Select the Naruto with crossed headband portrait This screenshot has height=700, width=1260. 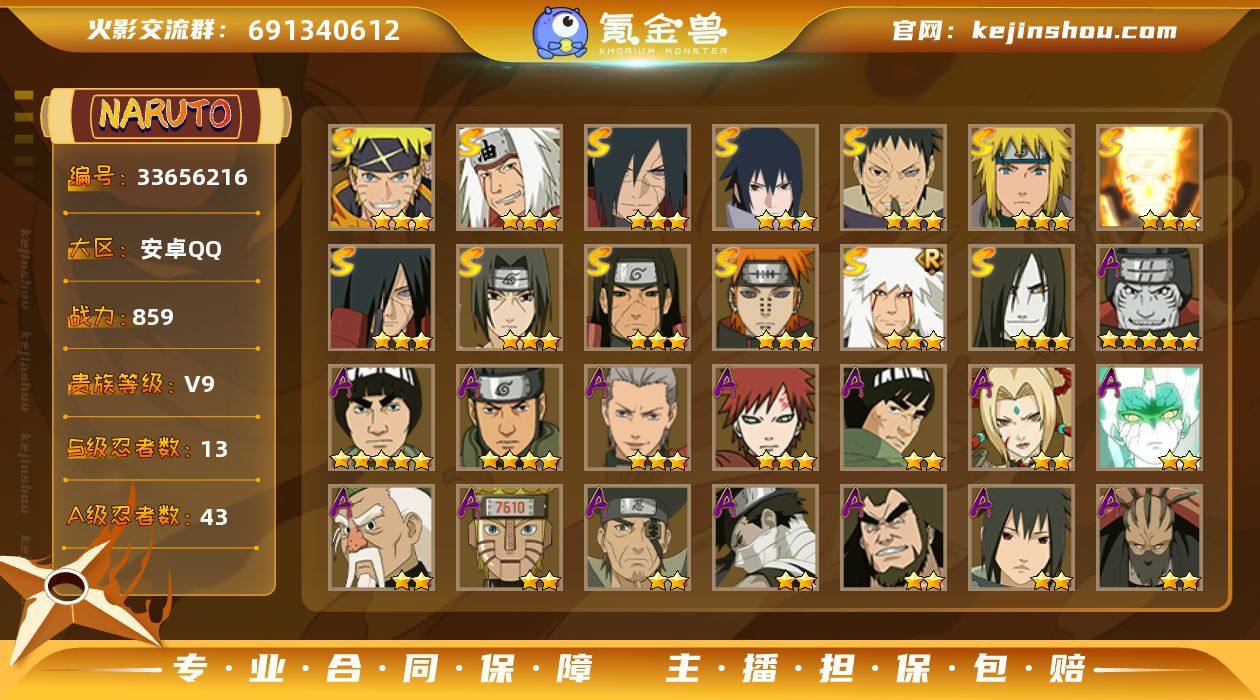381,178
